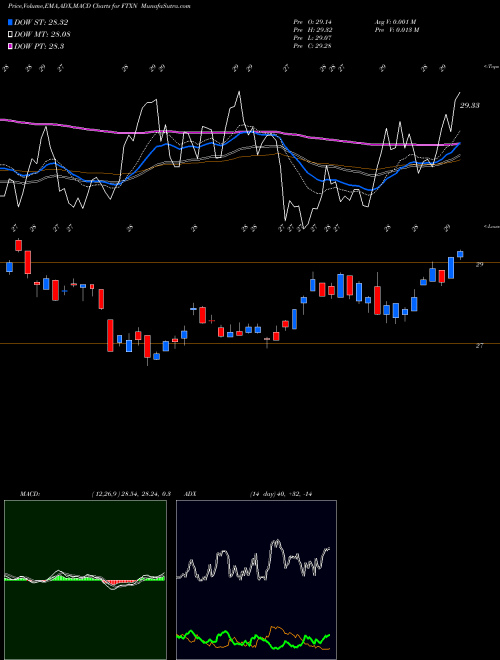The width and height of the screenshot is (500, 660).
Task: Select the 'DOW ST: 28.32' legend label
Action: point(41,23)
